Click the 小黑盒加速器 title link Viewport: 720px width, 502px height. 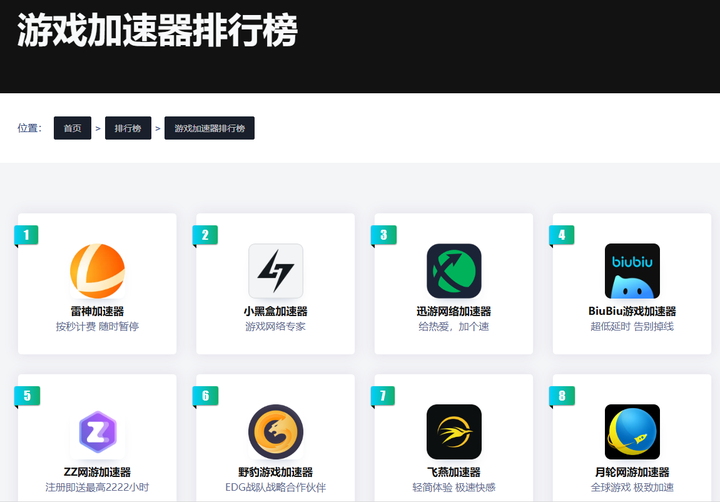[x=276, y=311]
